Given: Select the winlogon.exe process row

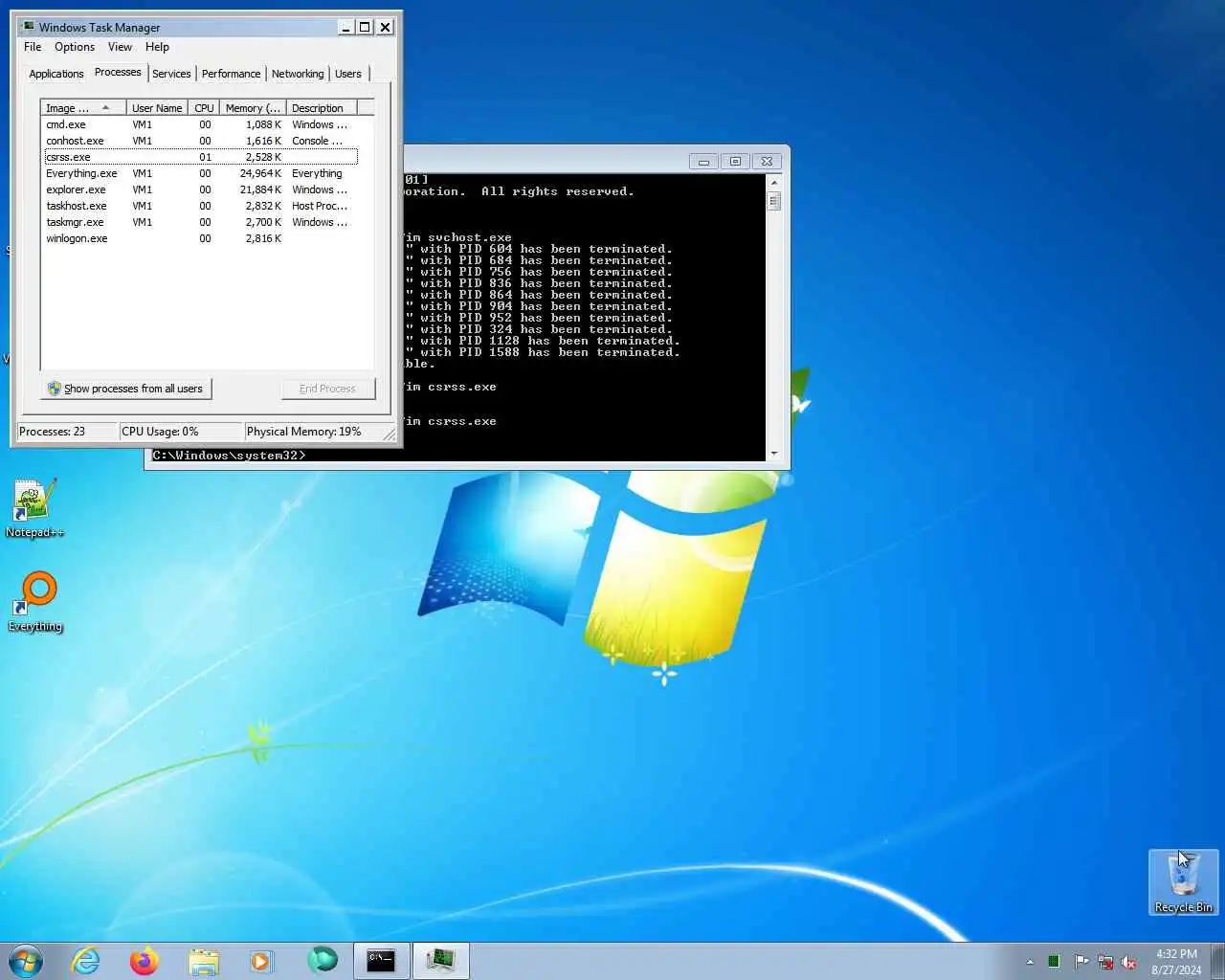Looking at the screenshot, I should click(x=201, y=238).
